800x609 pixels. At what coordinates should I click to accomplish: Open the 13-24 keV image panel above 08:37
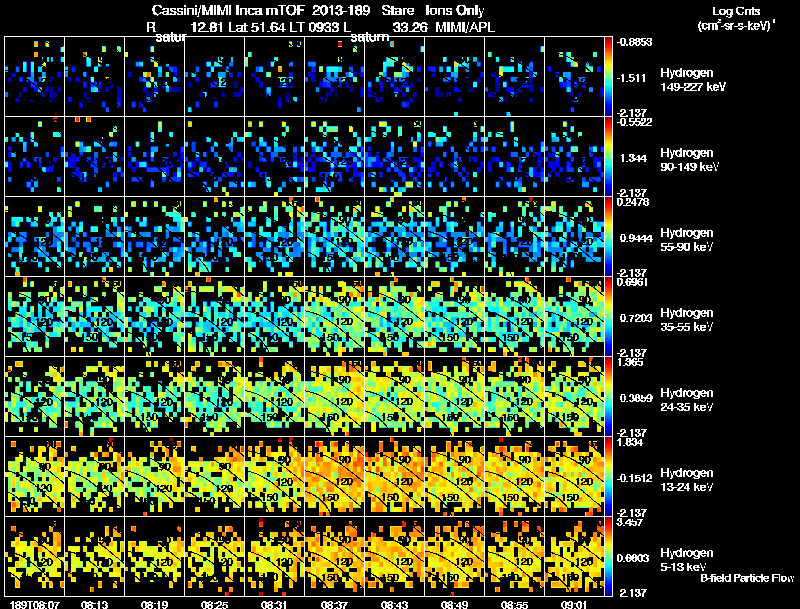point(335,476)
